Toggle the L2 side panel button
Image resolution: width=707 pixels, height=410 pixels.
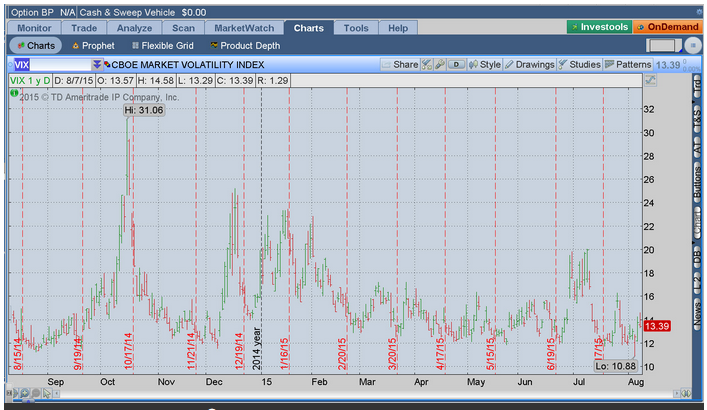[x=697, y=282]
